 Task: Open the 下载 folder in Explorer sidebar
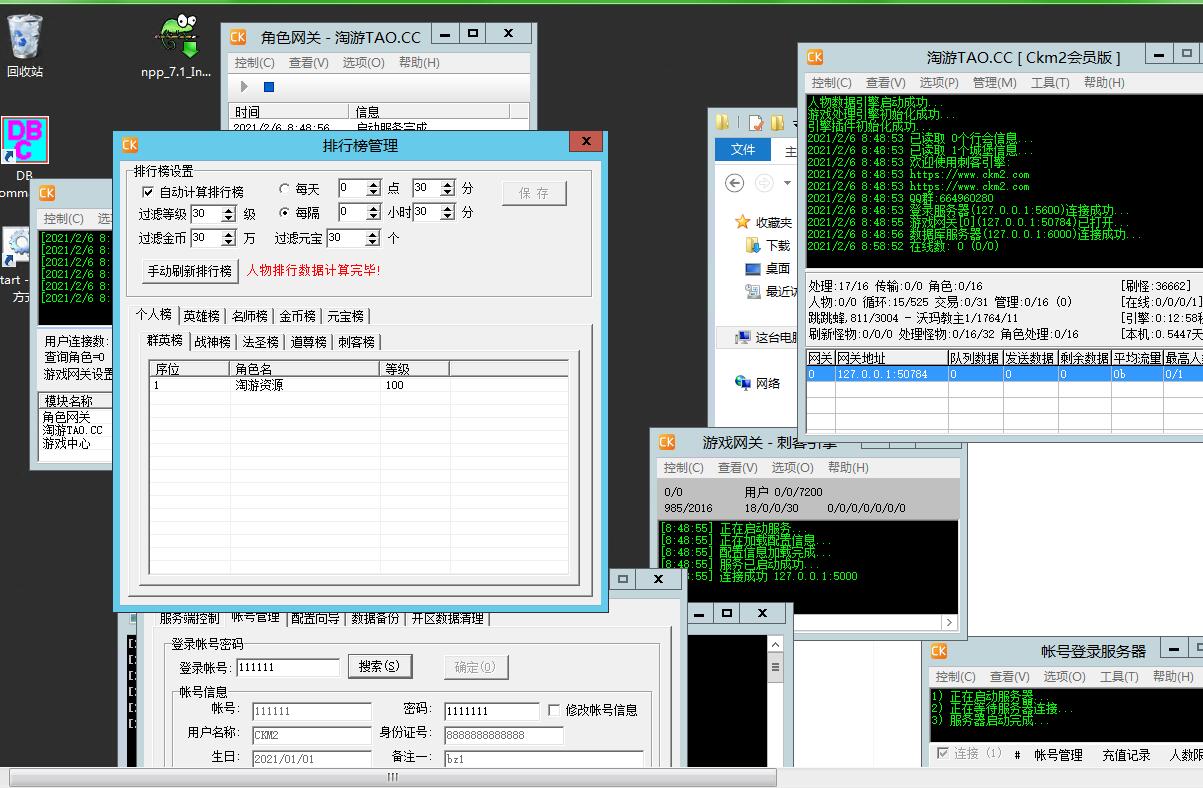pyautogui.click(x=778, y=245)
